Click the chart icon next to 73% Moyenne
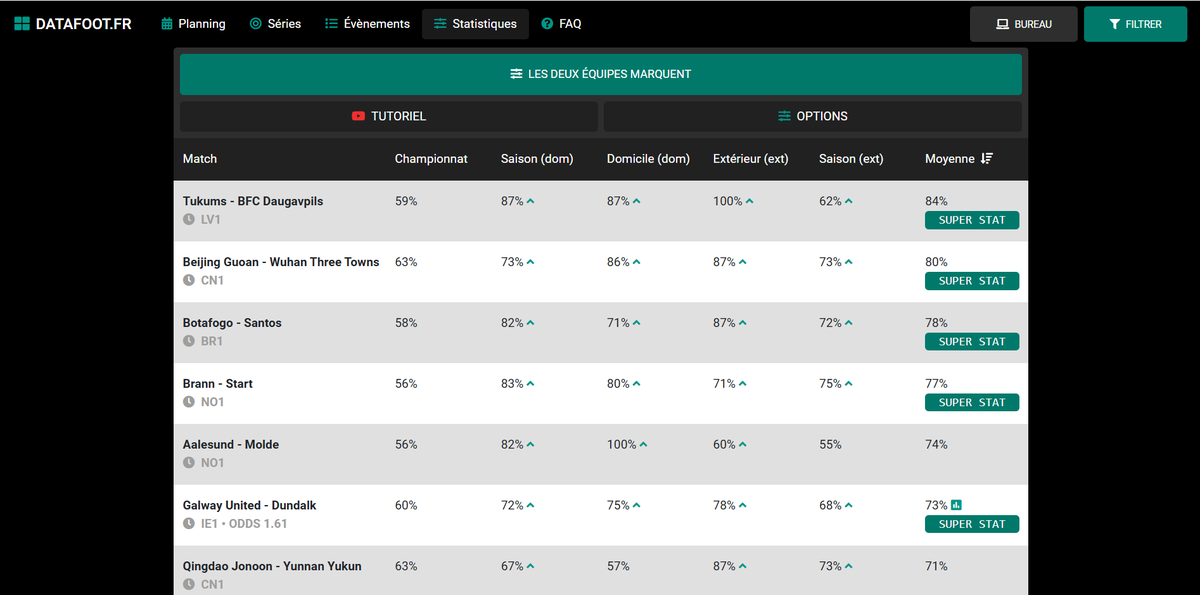 click(x=956, y=505)
